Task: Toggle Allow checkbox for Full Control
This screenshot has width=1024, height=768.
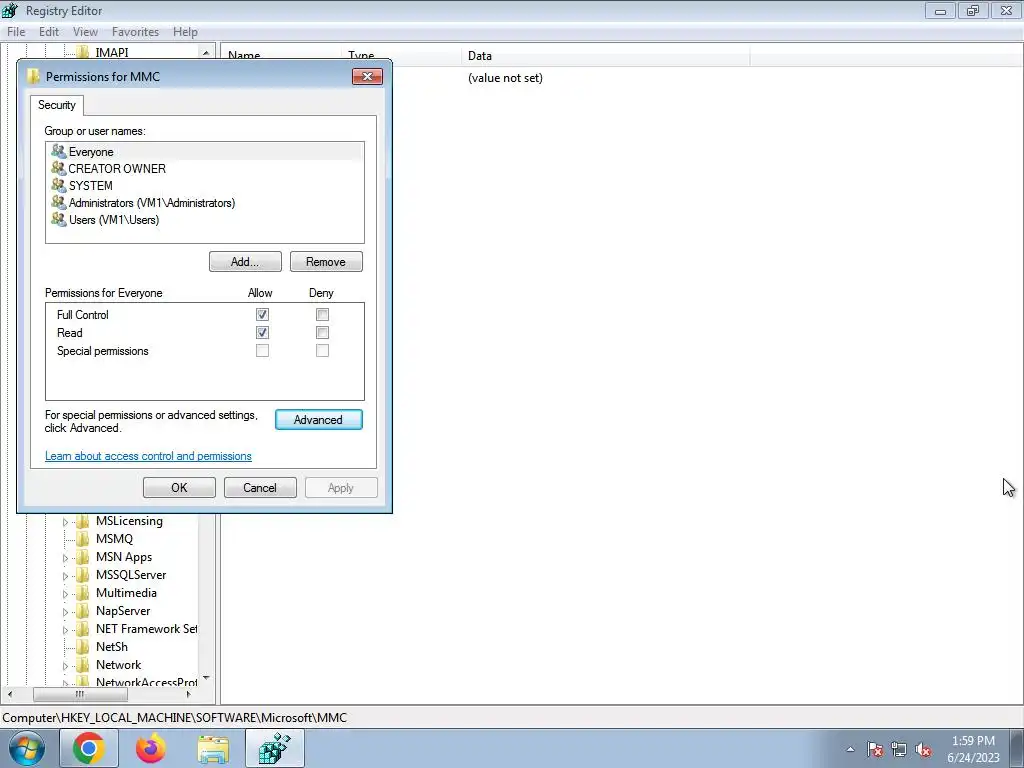Action: coord(262,315)
